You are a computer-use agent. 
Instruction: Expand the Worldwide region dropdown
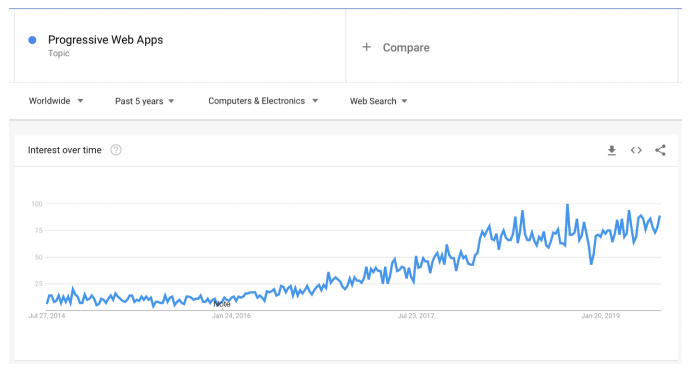pos(56,101)
